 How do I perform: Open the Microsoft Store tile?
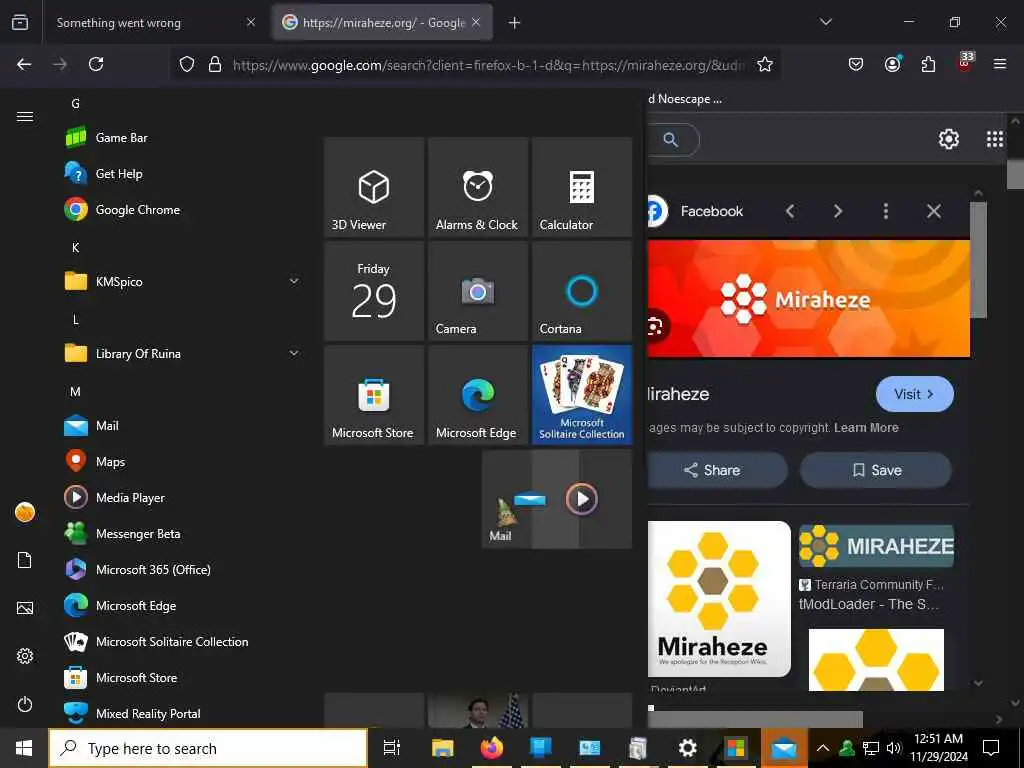click(374, 395)
